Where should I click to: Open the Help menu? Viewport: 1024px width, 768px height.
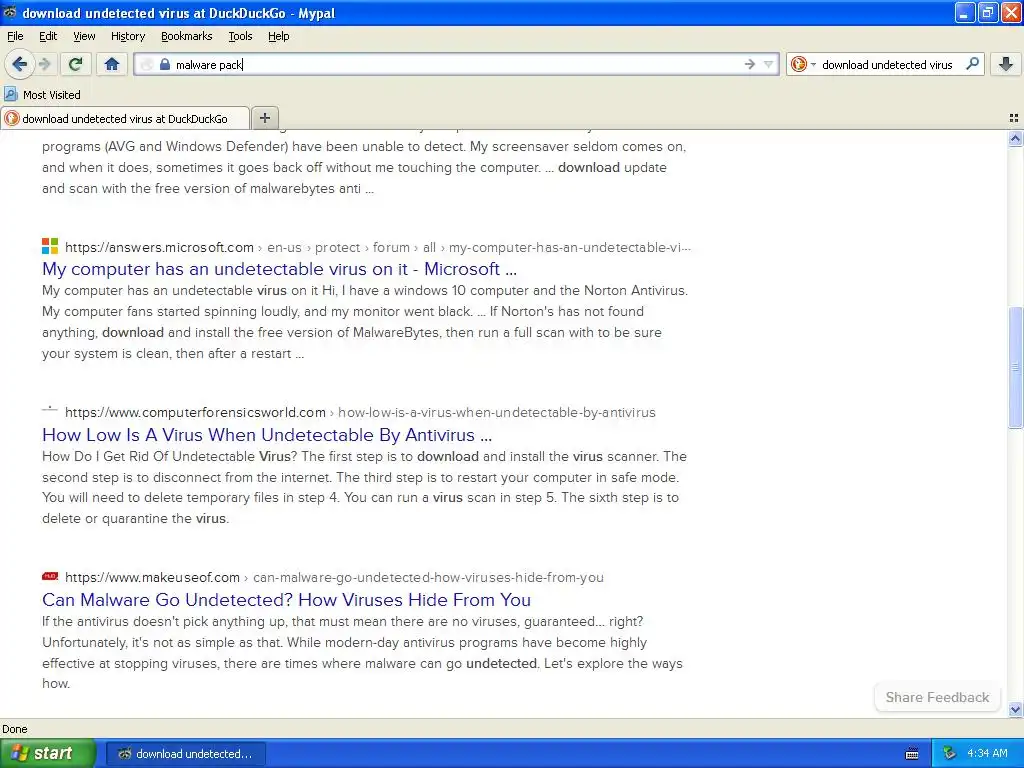point(278,36)
